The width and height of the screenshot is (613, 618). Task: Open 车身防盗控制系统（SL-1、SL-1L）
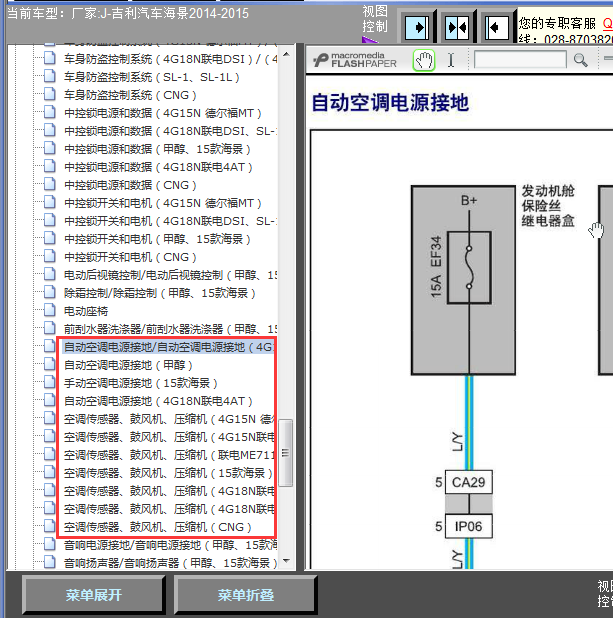pos(152,77)
